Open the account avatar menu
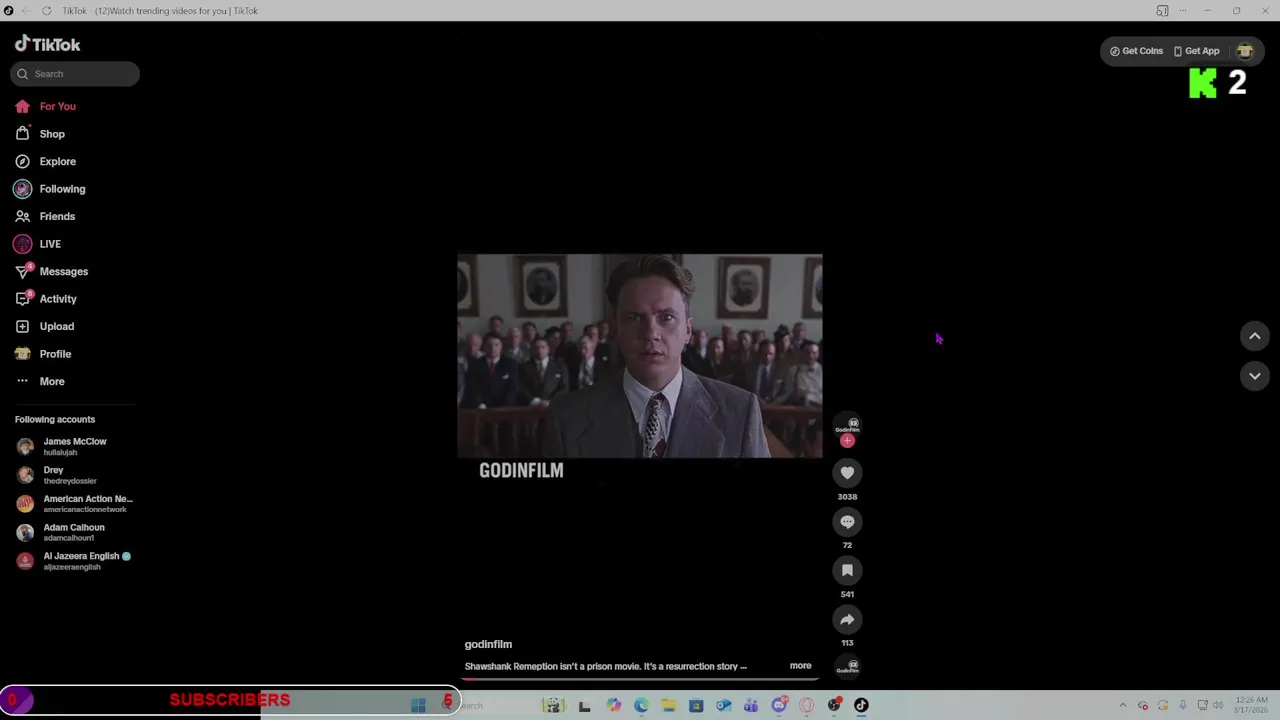The image size is (1280, 720). click(x=1245, y=51)
